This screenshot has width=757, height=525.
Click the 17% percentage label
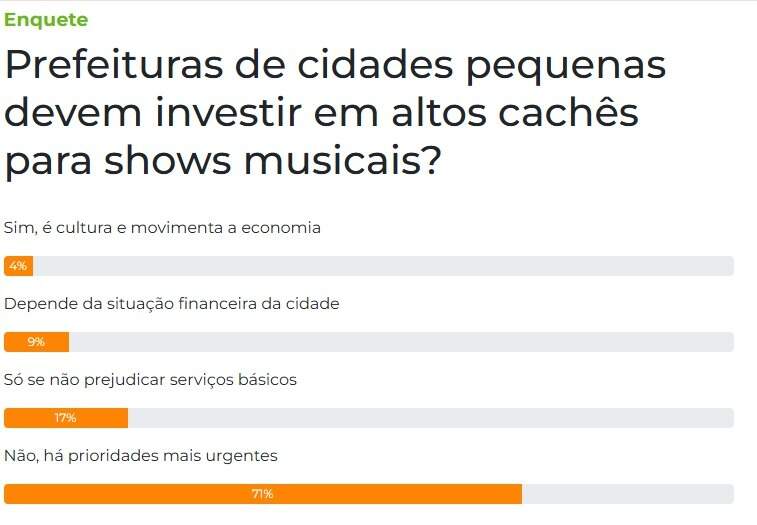point(65,418)
